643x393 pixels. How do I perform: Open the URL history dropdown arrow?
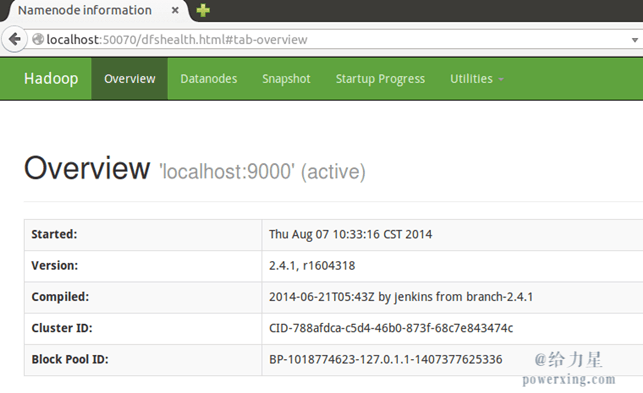[634, 40]
